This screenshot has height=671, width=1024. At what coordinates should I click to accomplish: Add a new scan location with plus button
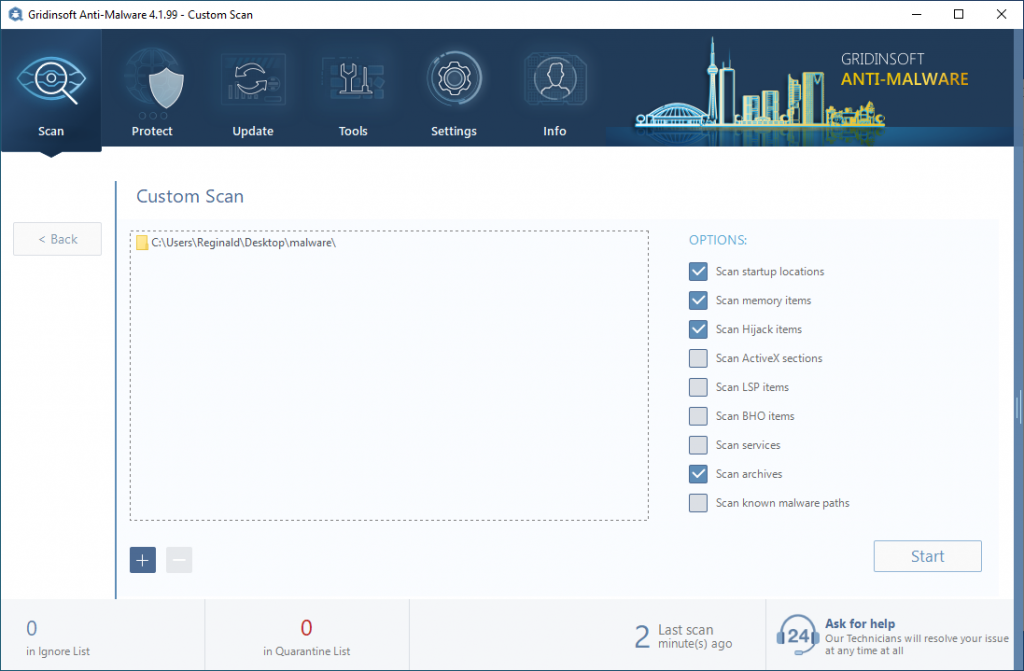142,560
